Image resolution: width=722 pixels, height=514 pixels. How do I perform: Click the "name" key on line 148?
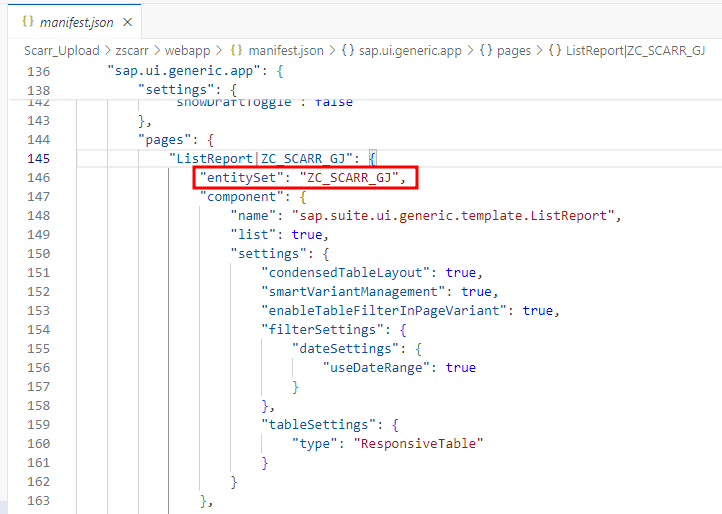(253, 216)
